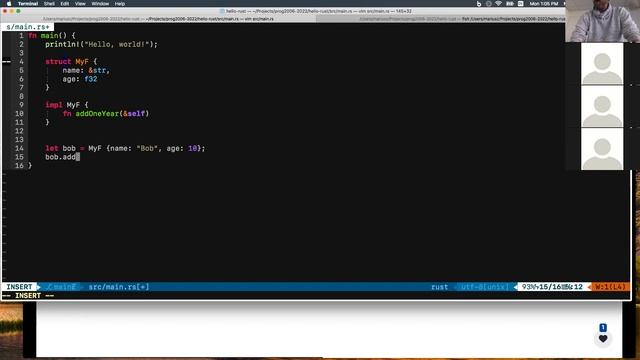Viewport: 640px width, 360px height.
Task: Click the git branch main segment
Action: [x=61, y=287]
